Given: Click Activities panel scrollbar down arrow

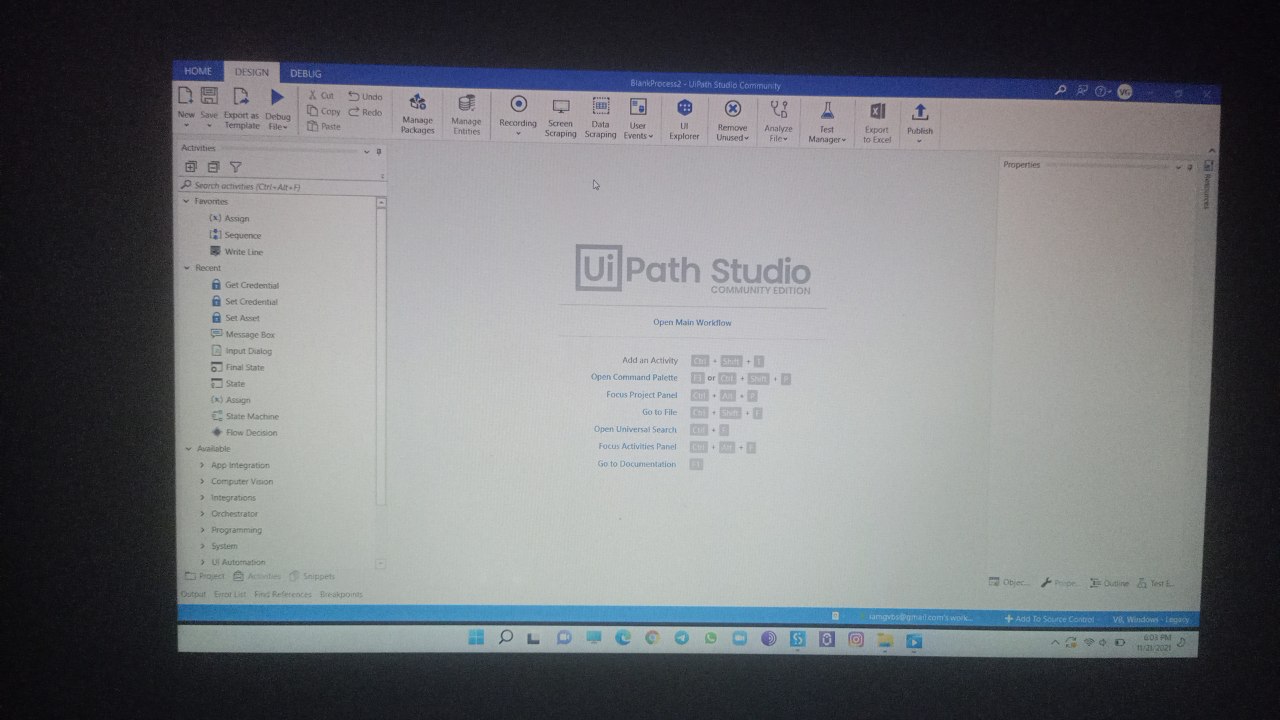Looking at the screenshot, I should point(380,564).
